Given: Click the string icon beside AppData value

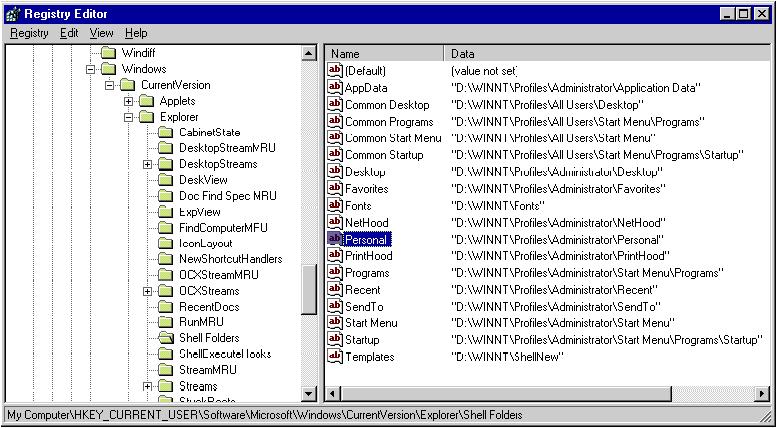Looking at the screenshot, I should [x=335, y=88].
